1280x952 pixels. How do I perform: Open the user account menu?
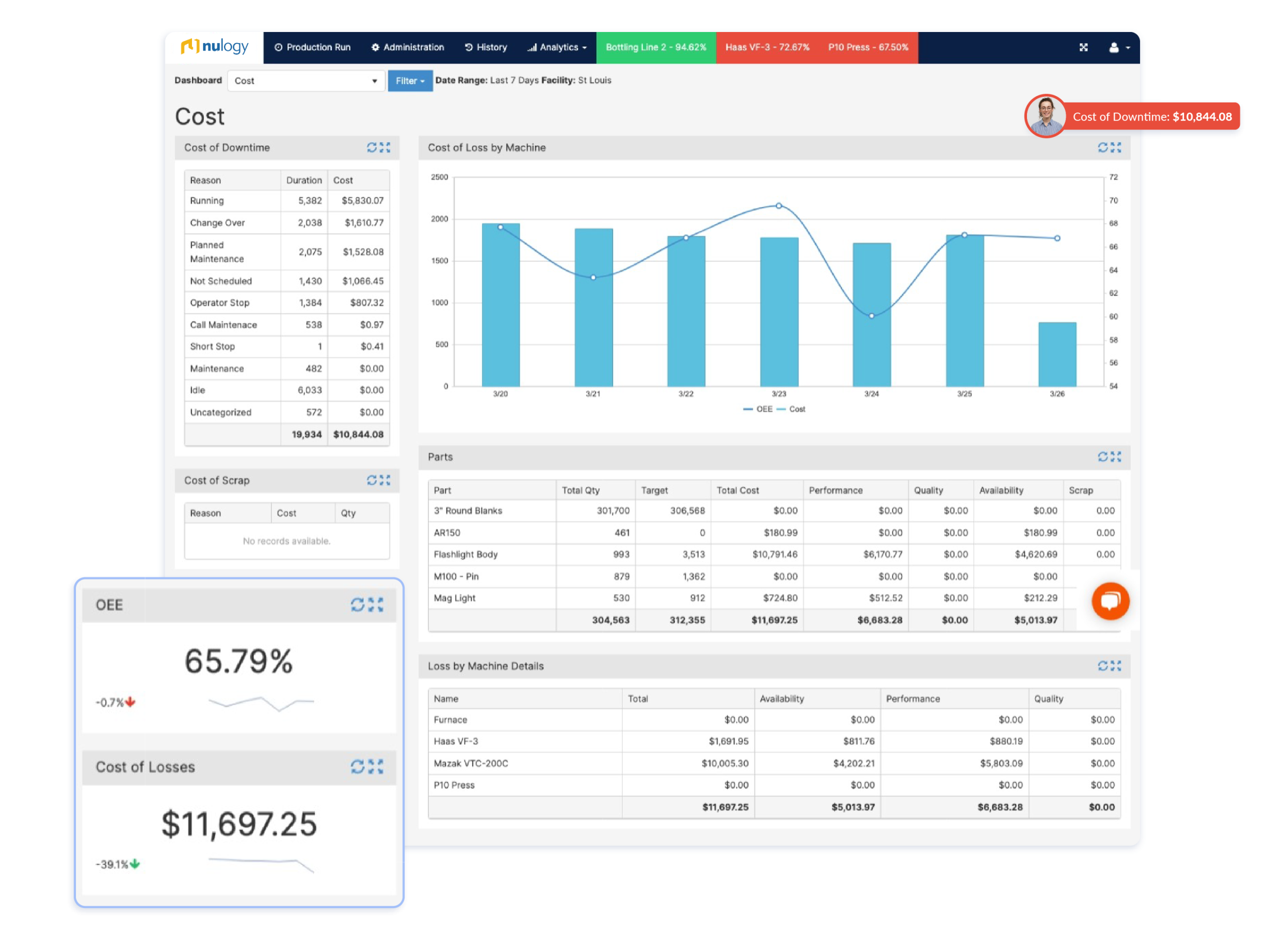[1118, 47]
